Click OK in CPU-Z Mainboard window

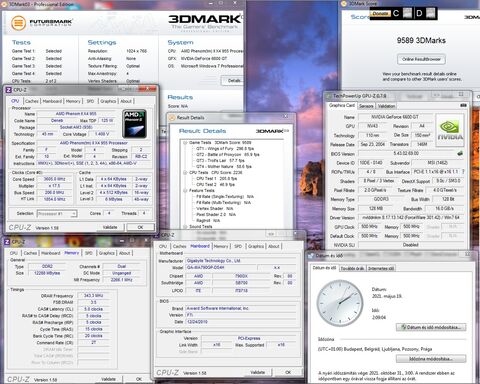coord(288,372)
